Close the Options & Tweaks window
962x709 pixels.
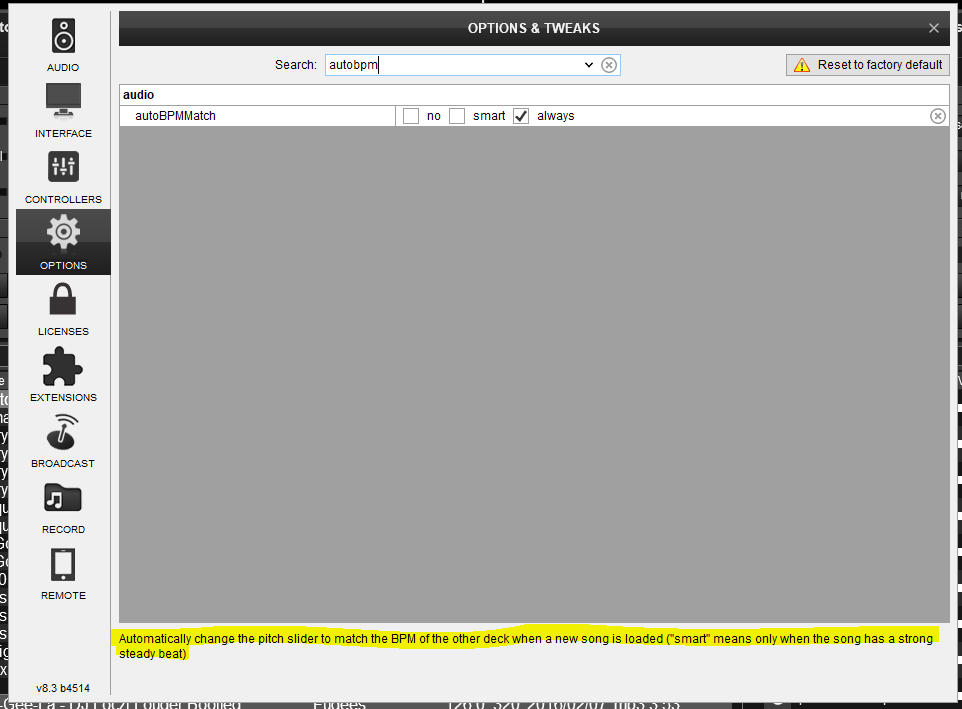[934, 28]
